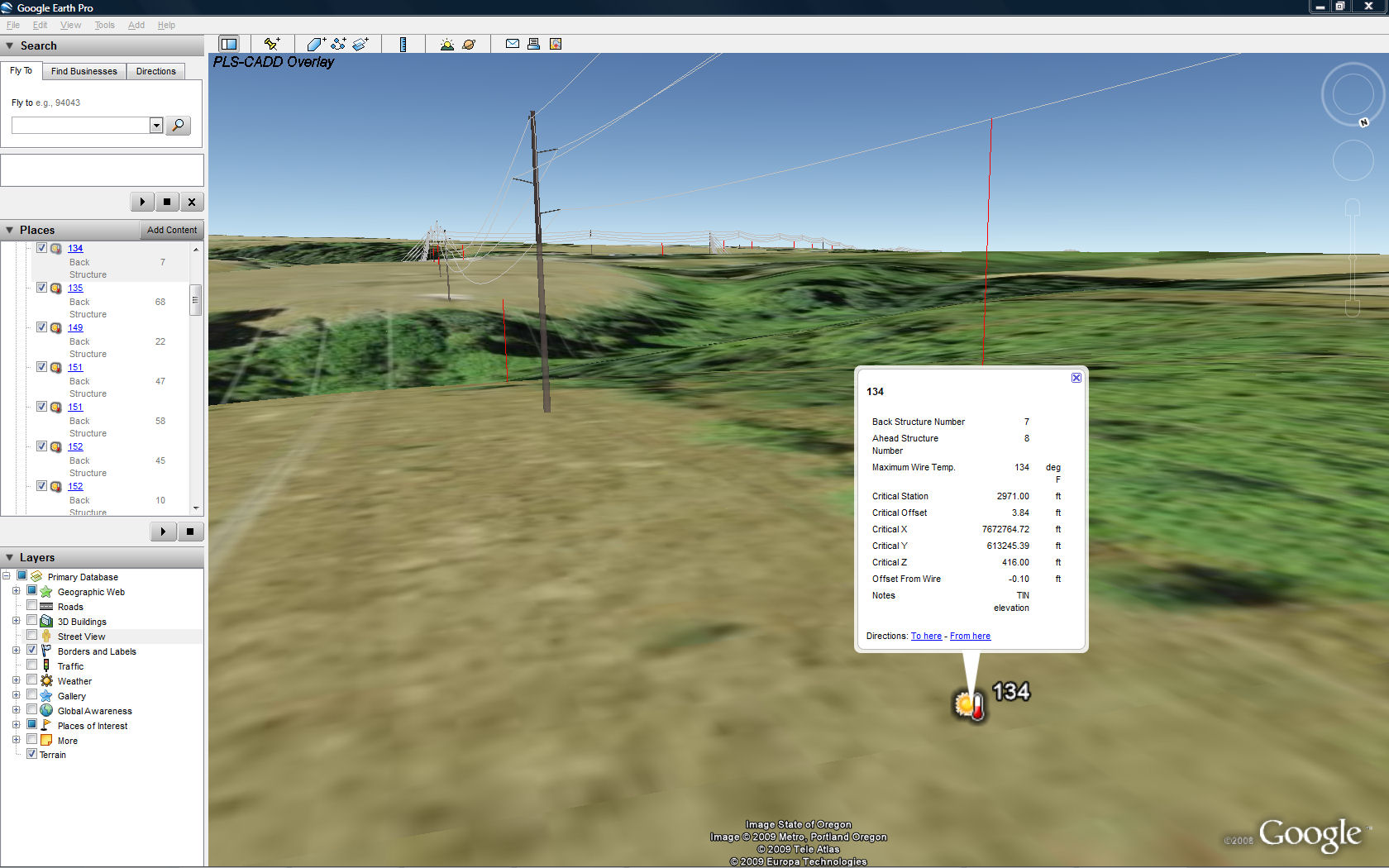1389x868 pixels.
Task: Switch to Find Businesses tab
Action: pos(84,71)
